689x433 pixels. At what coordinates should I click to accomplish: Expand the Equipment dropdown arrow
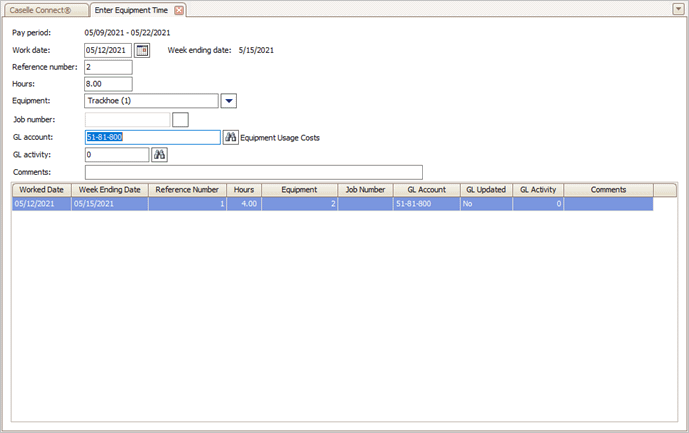click(228, 100)
